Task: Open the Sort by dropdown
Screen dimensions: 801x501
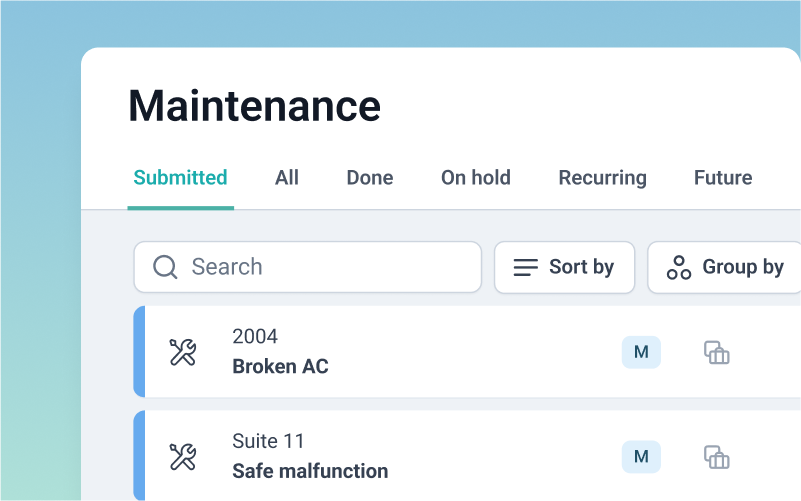Action: point(564,267)
